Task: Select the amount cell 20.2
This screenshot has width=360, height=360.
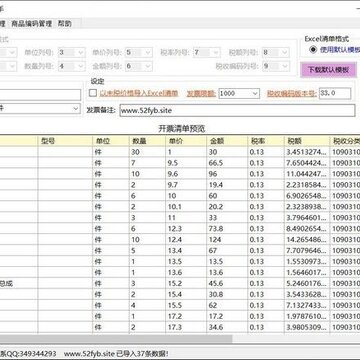Action: click(227, 207)
